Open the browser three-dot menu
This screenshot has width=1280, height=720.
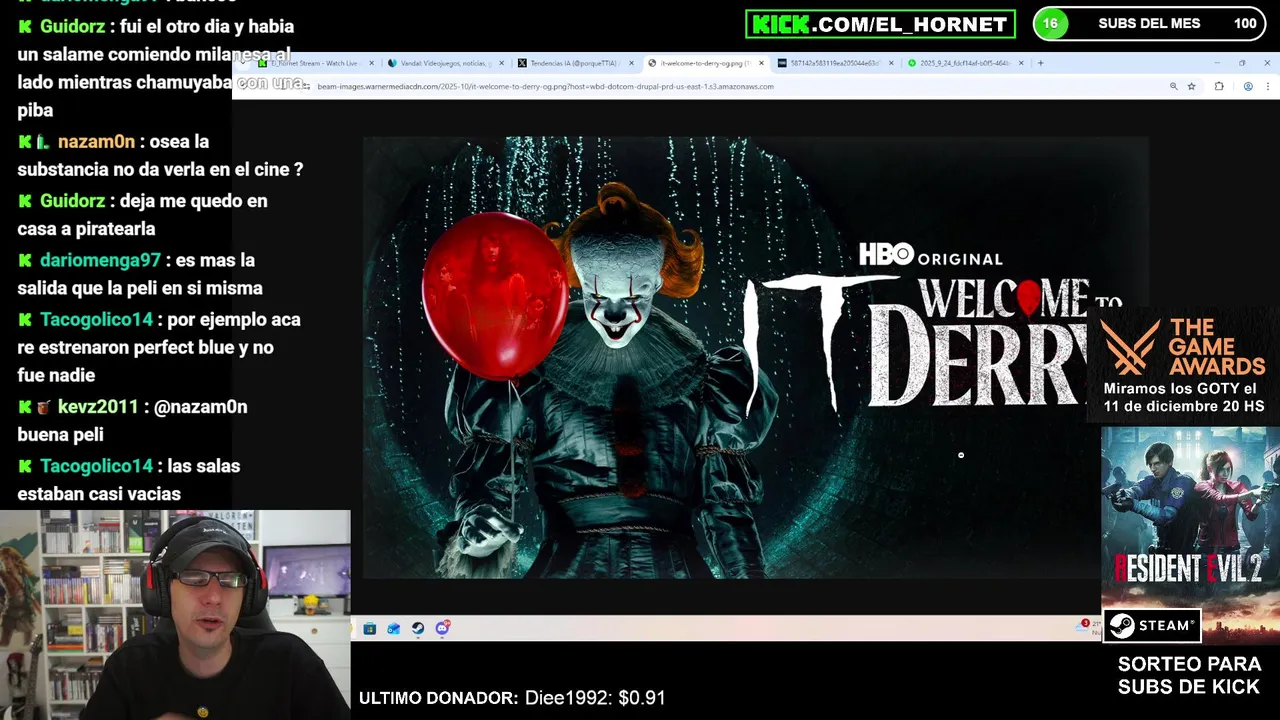[x=1266, y=86]
